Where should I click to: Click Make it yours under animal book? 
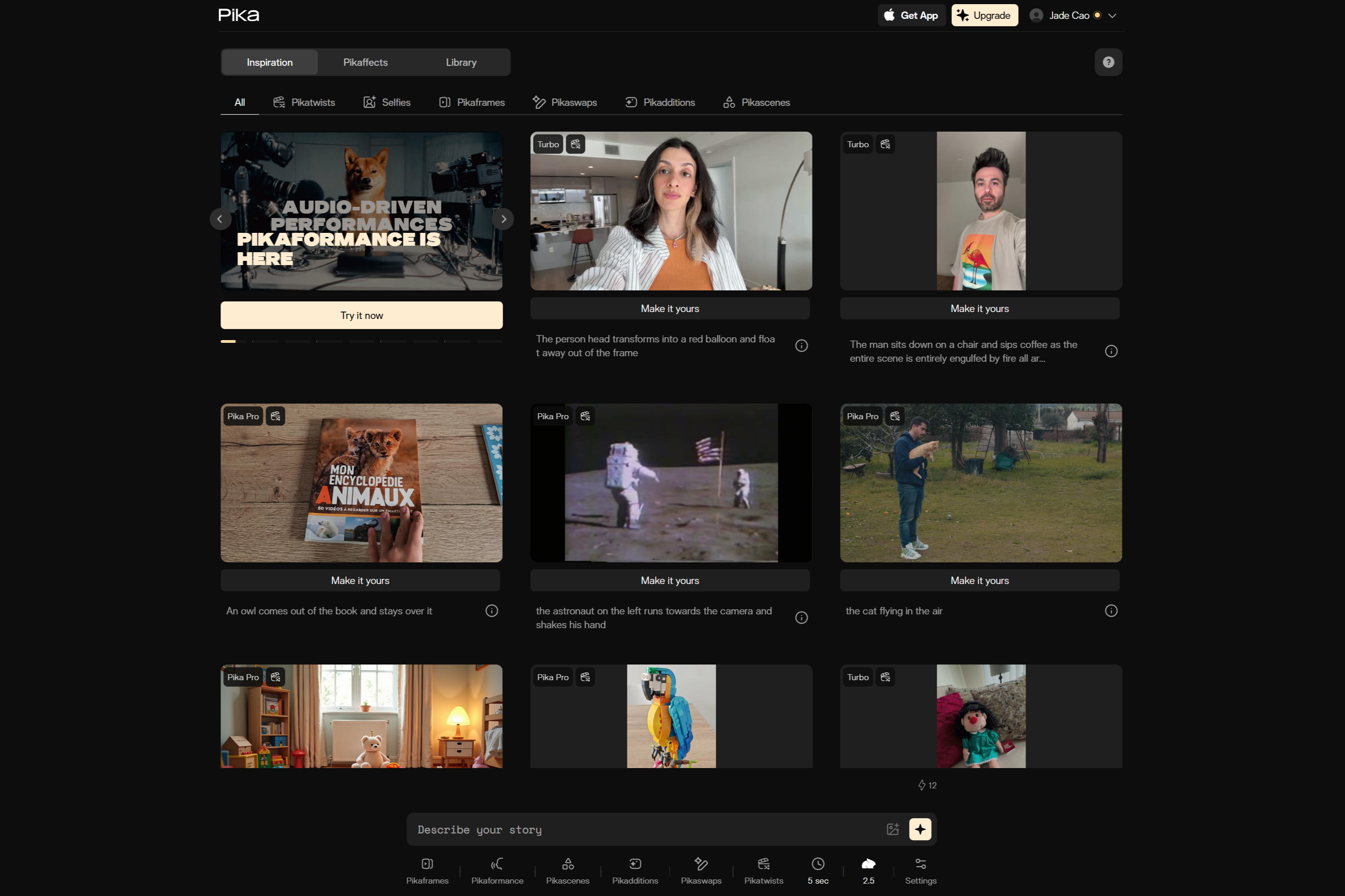point(360,581)
